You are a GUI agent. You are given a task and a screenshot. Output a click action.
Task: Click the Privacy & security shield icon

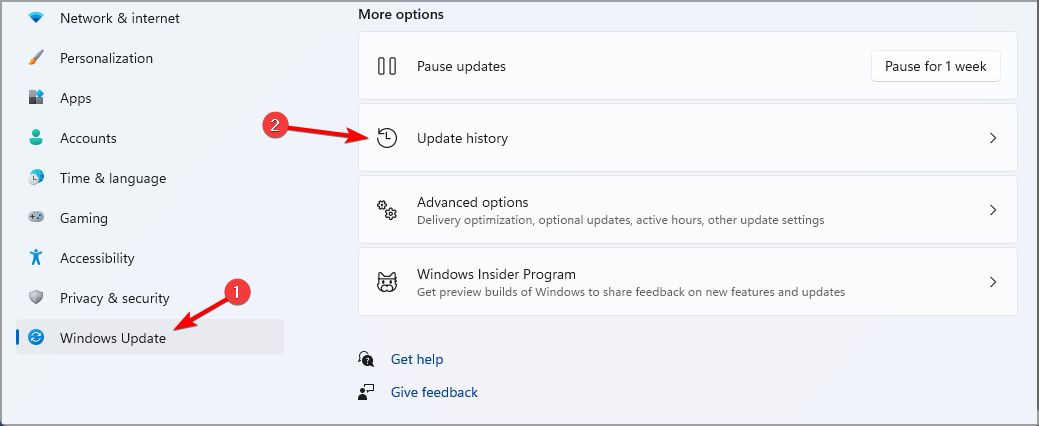pos(36,298)
